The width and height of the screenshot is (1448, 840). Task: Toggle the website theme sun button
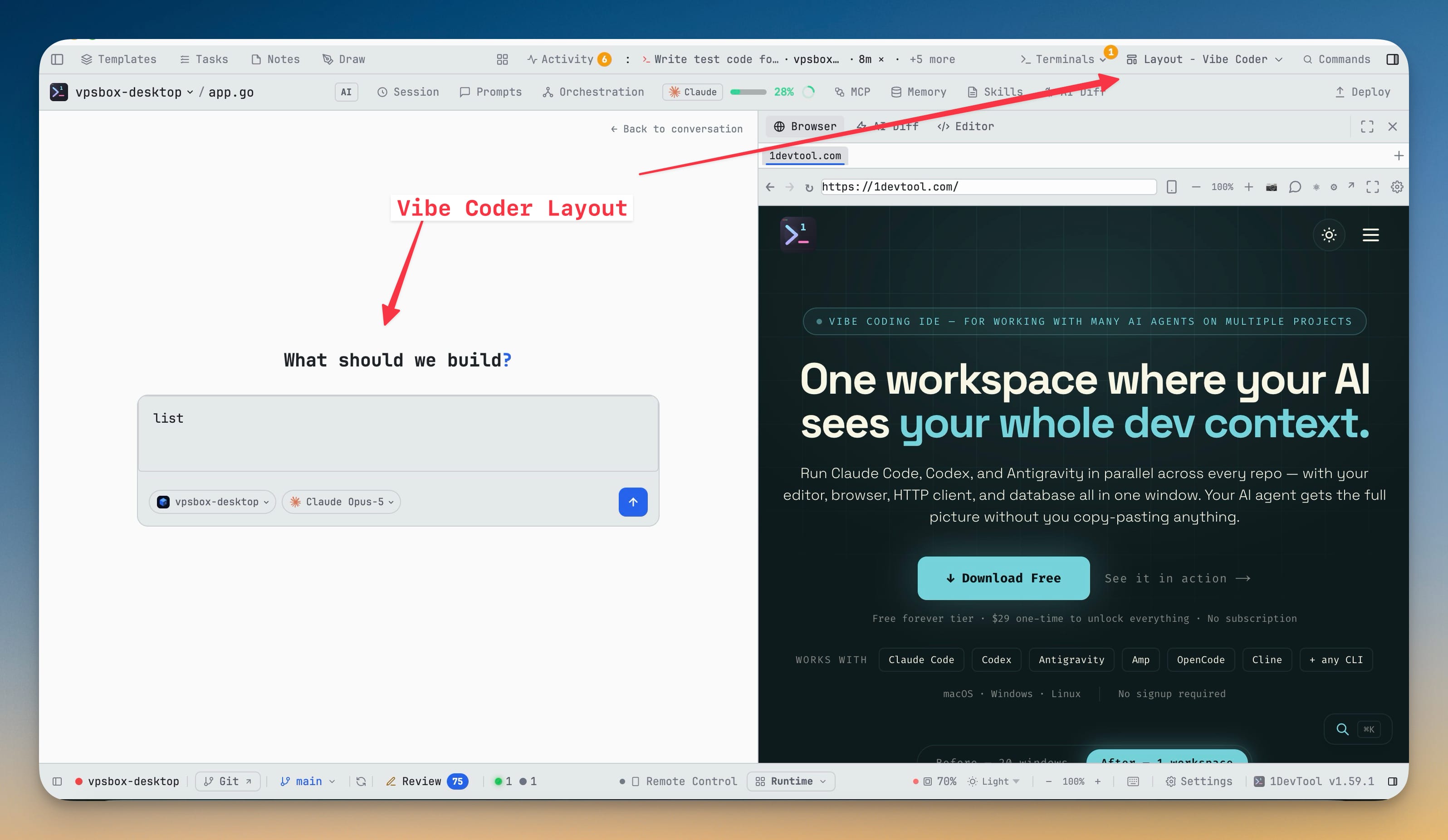[1329, 234]
